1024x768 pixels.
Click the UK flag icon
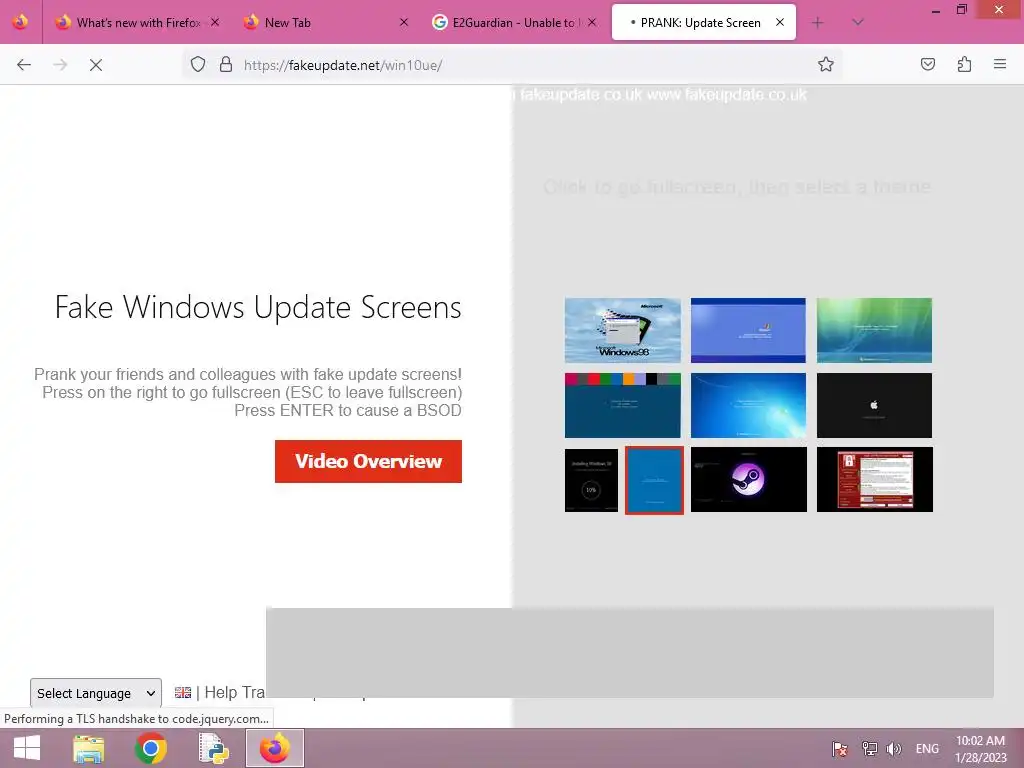point(183,693)
